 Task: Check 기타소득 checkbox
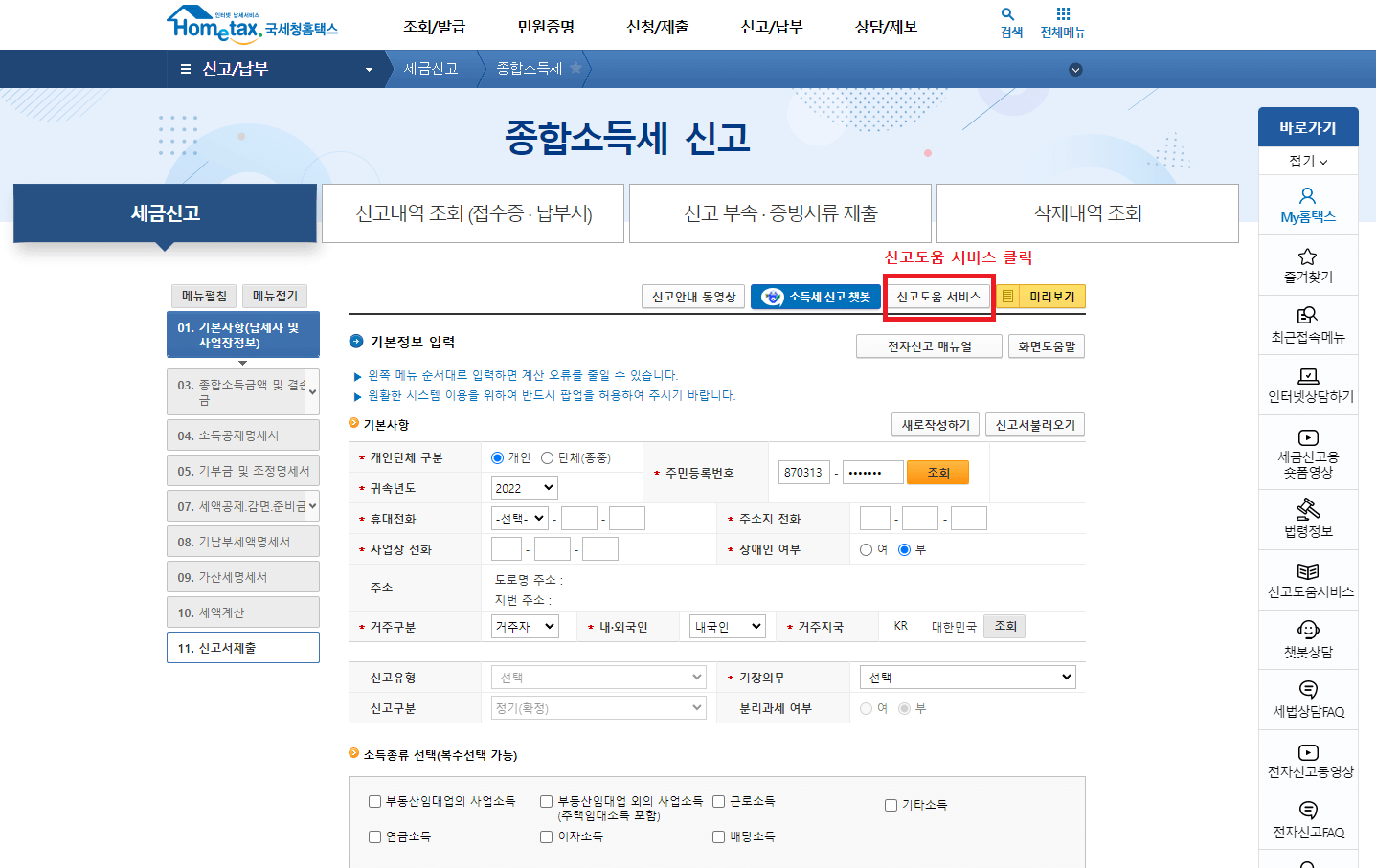tap(891, 806)
